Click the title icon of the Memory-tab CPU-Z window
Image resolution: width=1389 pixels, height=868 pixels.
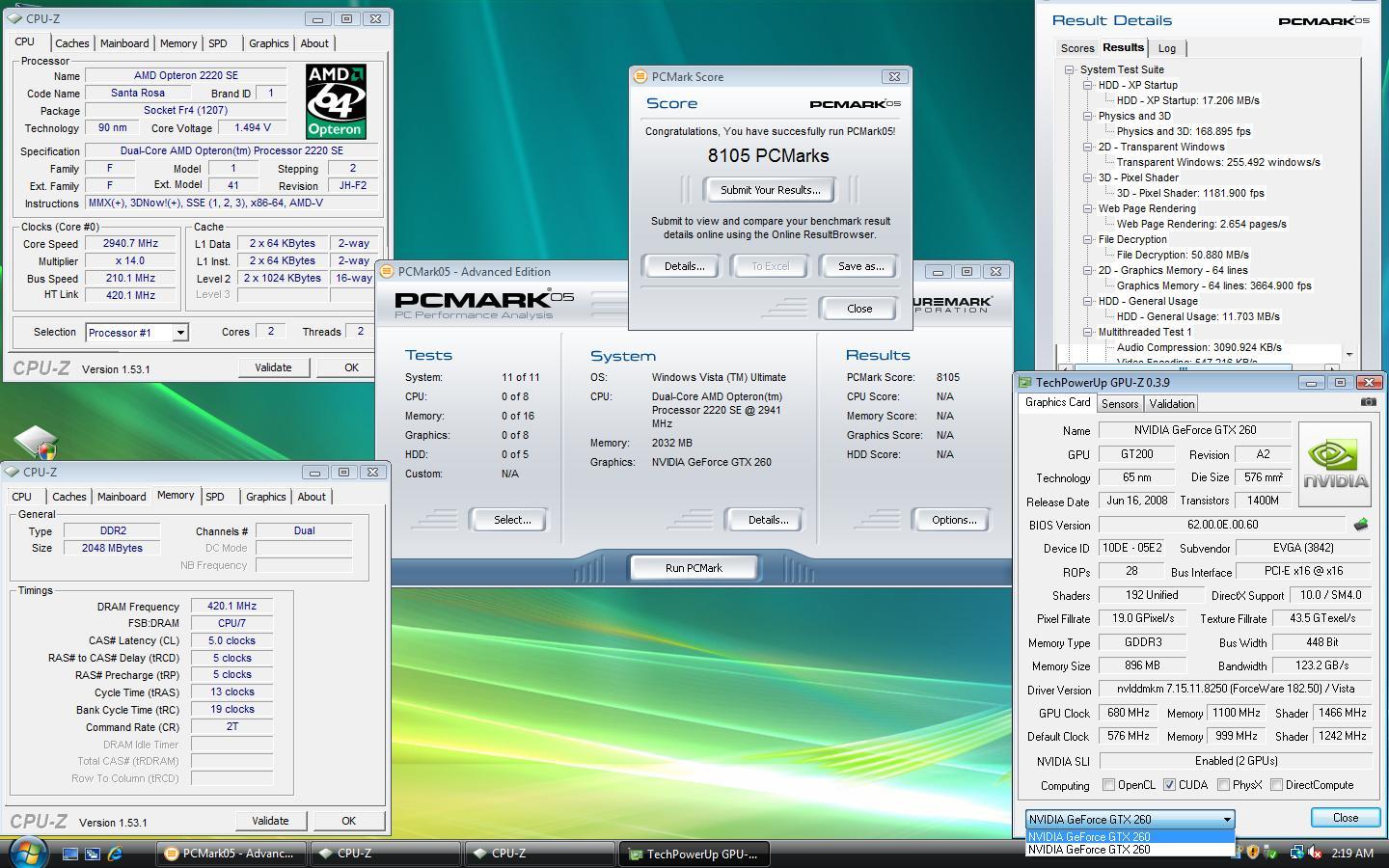coord(13,472)
